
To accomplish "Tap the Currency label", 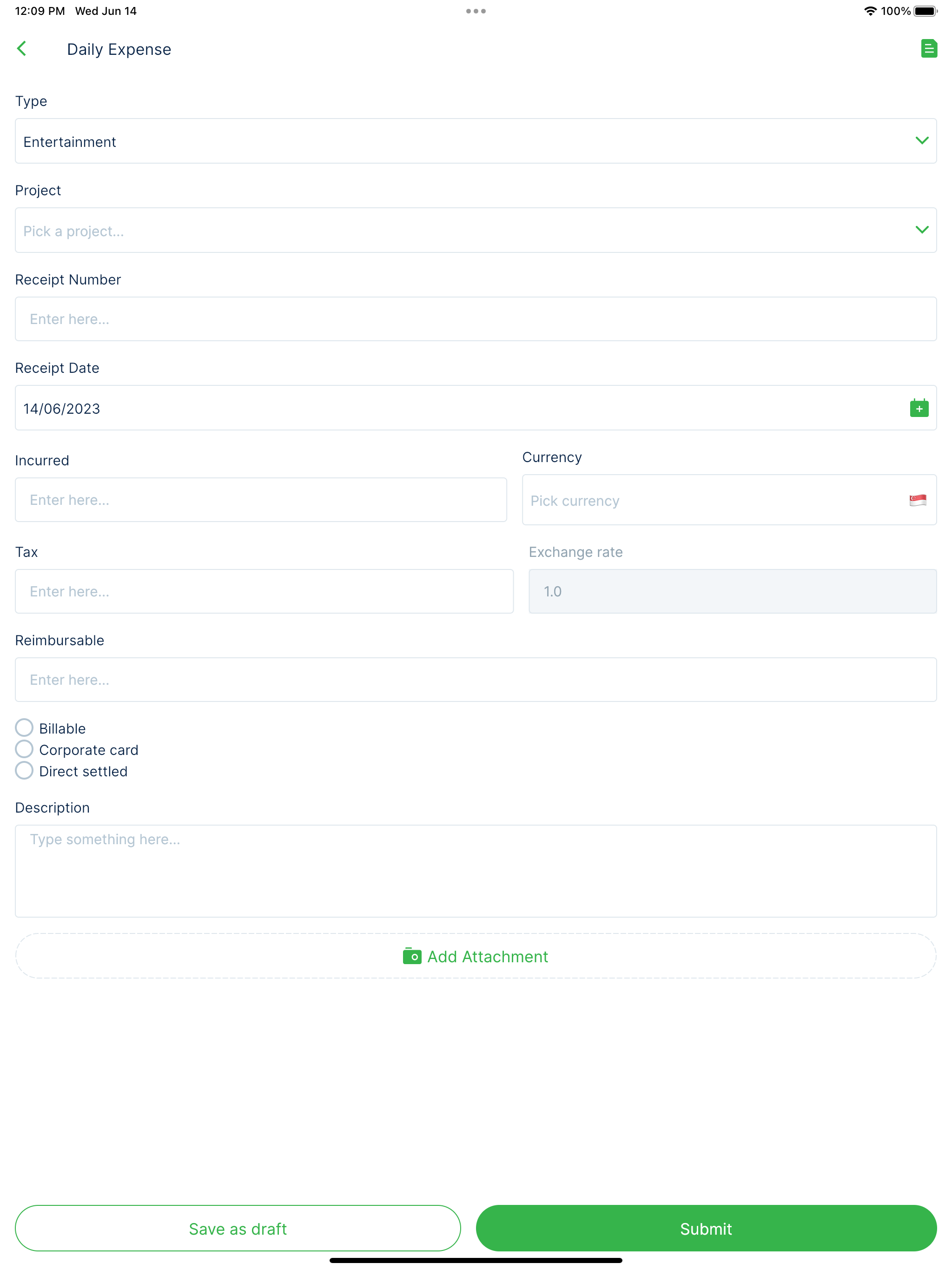I will [552, 457].
